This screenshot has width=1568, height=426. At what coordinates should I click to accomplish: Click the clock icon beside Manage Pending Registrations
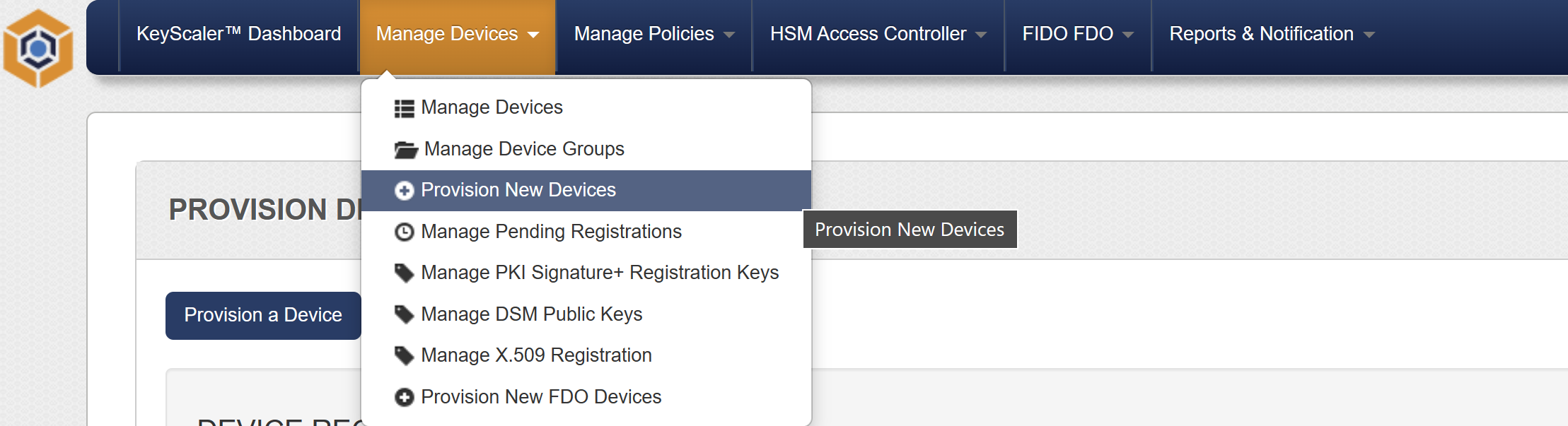(x=404, y=232)
